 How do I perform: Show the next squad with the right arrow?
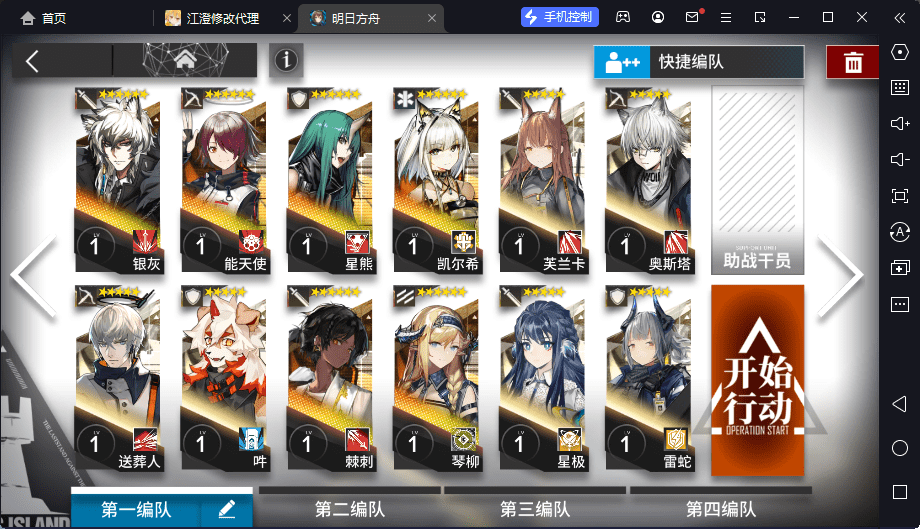coord(841,276)
